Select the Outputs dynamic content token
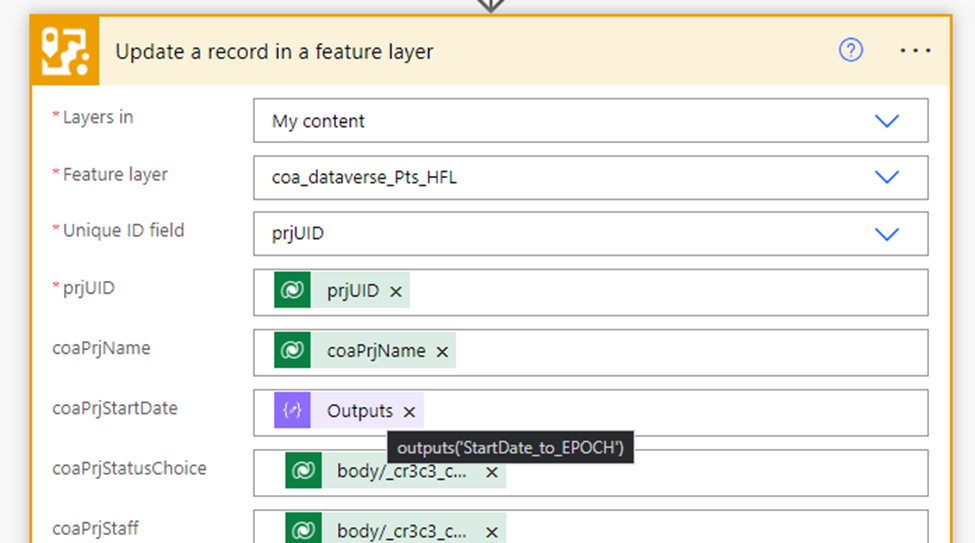Screen dimensions: 975x543 tap(359, 411)
